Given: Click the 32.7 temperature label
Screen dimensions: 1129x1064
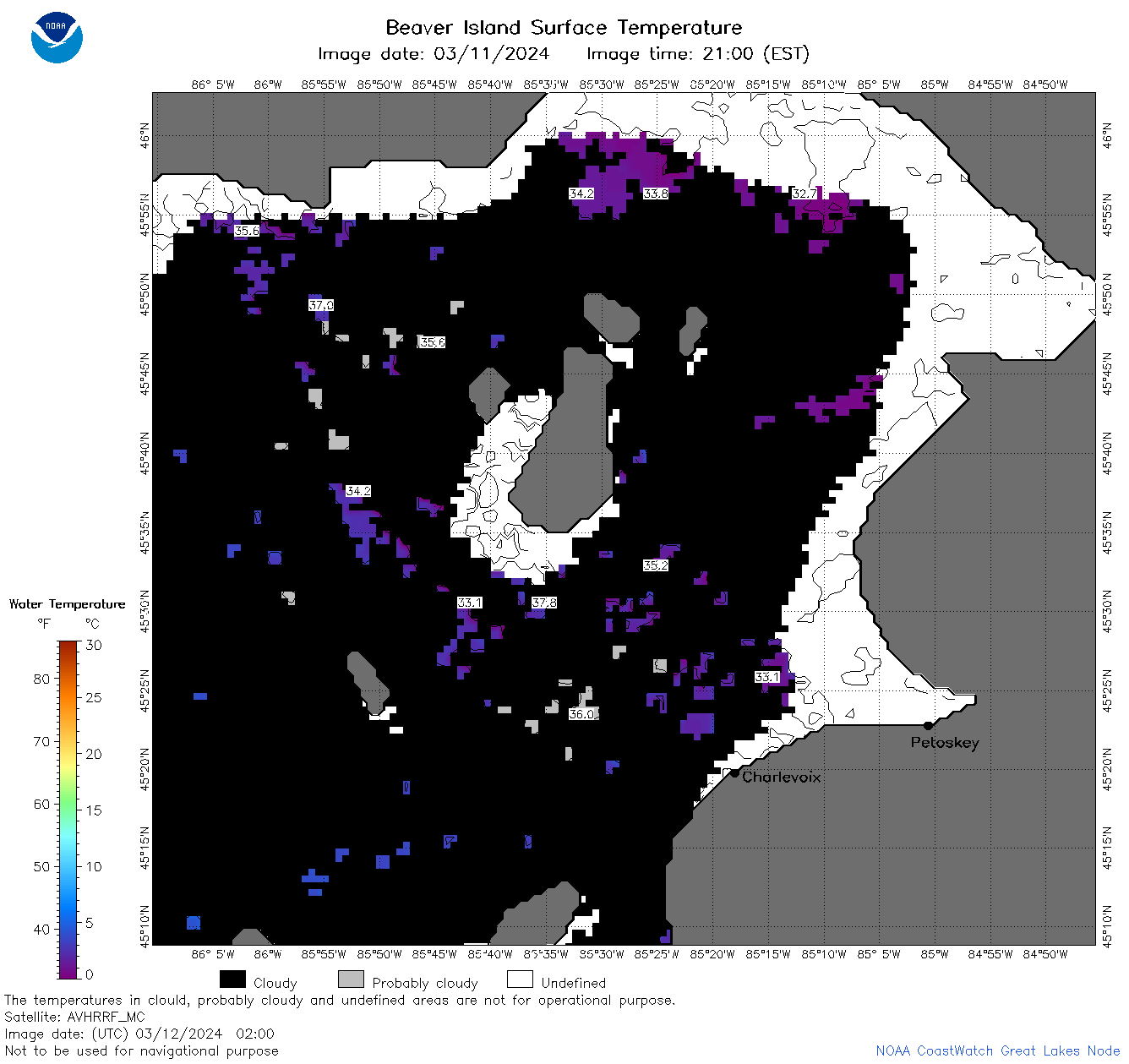Looking at the screenshot, I should click(x=804, y=194).
